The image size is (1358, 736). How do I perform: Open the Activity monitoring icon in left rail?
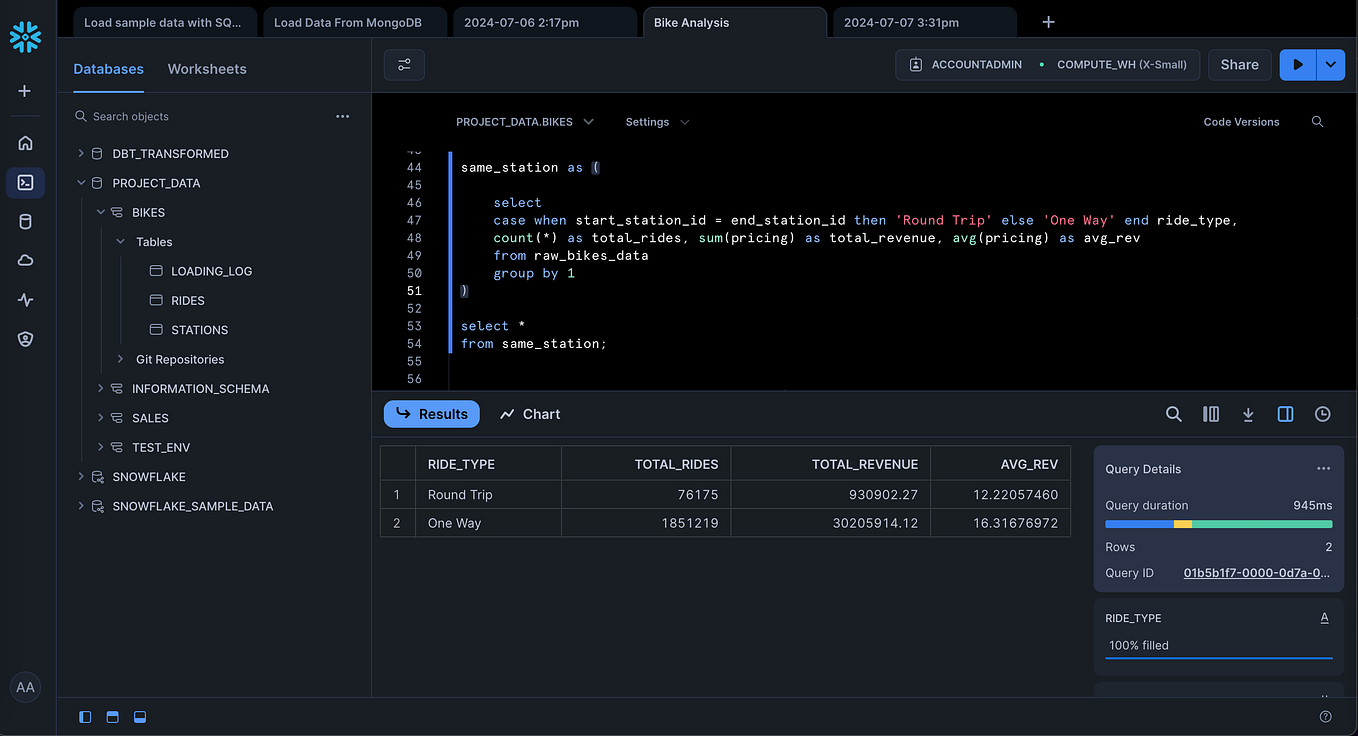pyautogui.click(x=25, y=299)
